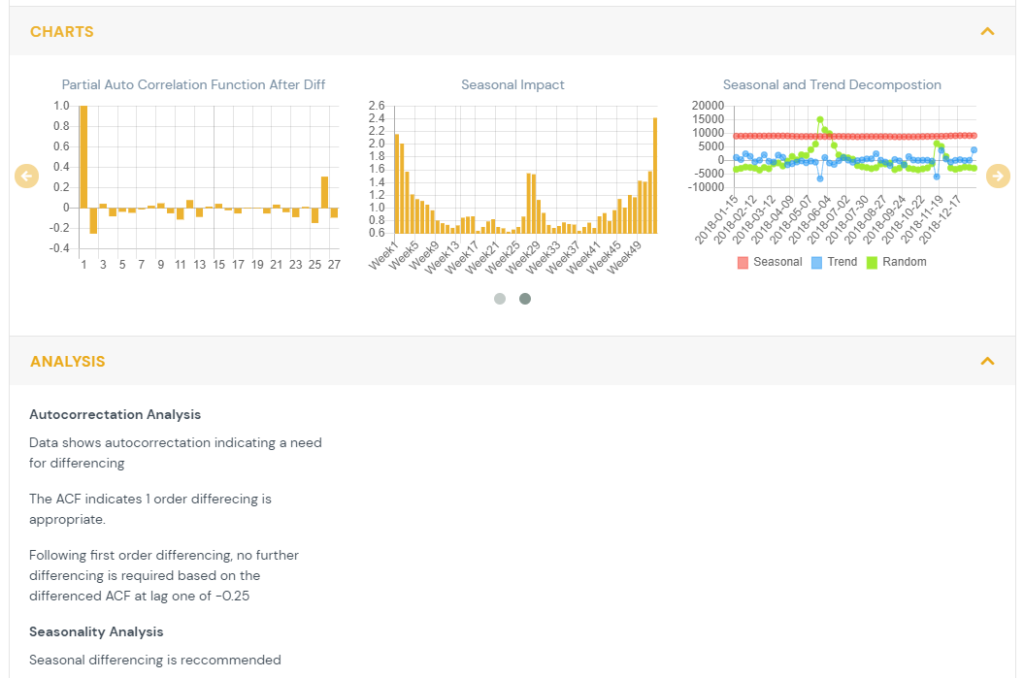Screen dimensions: 1024x678
Task: Click the ANALYSIS section header title
Action: click(67, 361)
